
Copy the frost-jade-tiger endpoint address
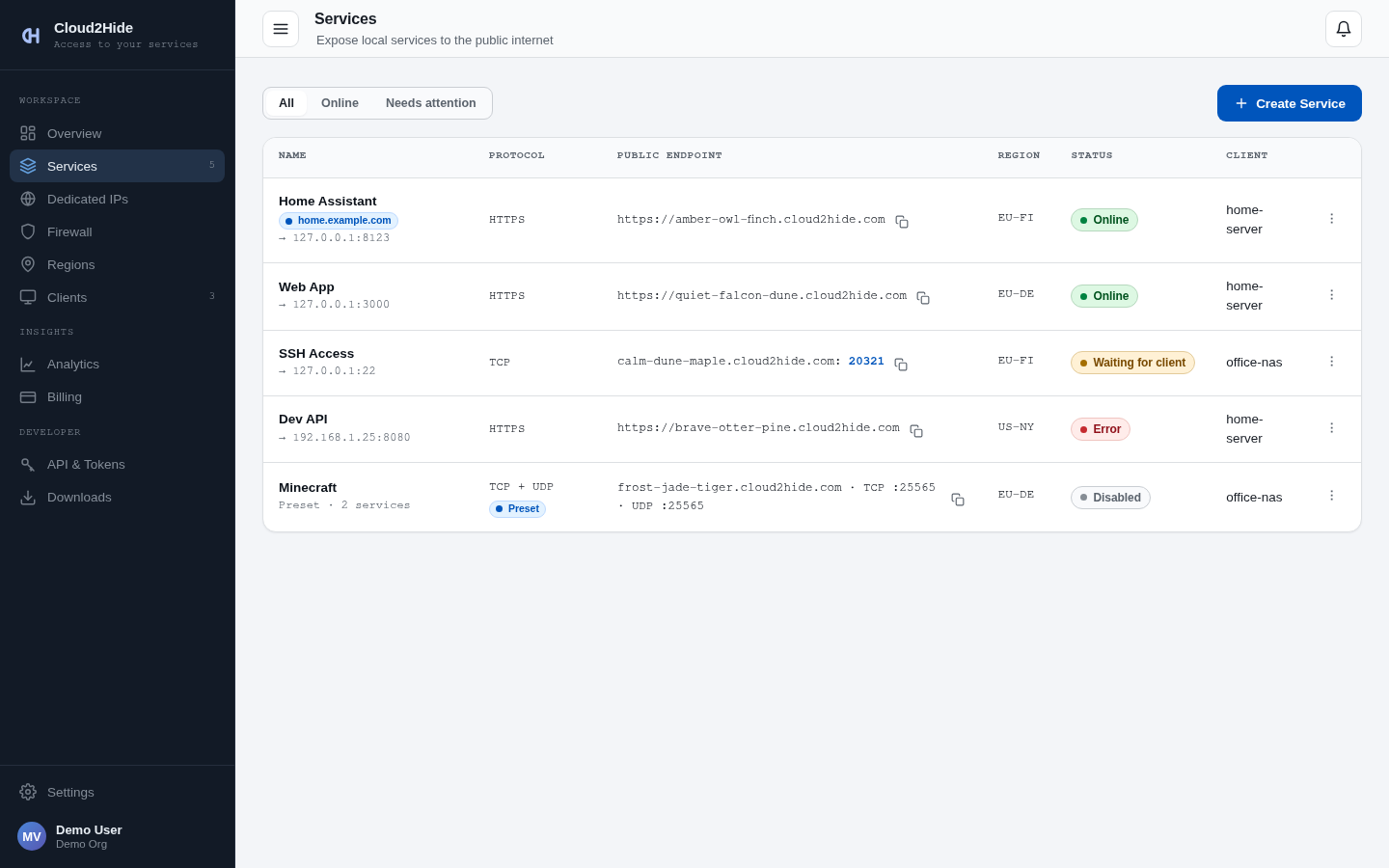958,500
